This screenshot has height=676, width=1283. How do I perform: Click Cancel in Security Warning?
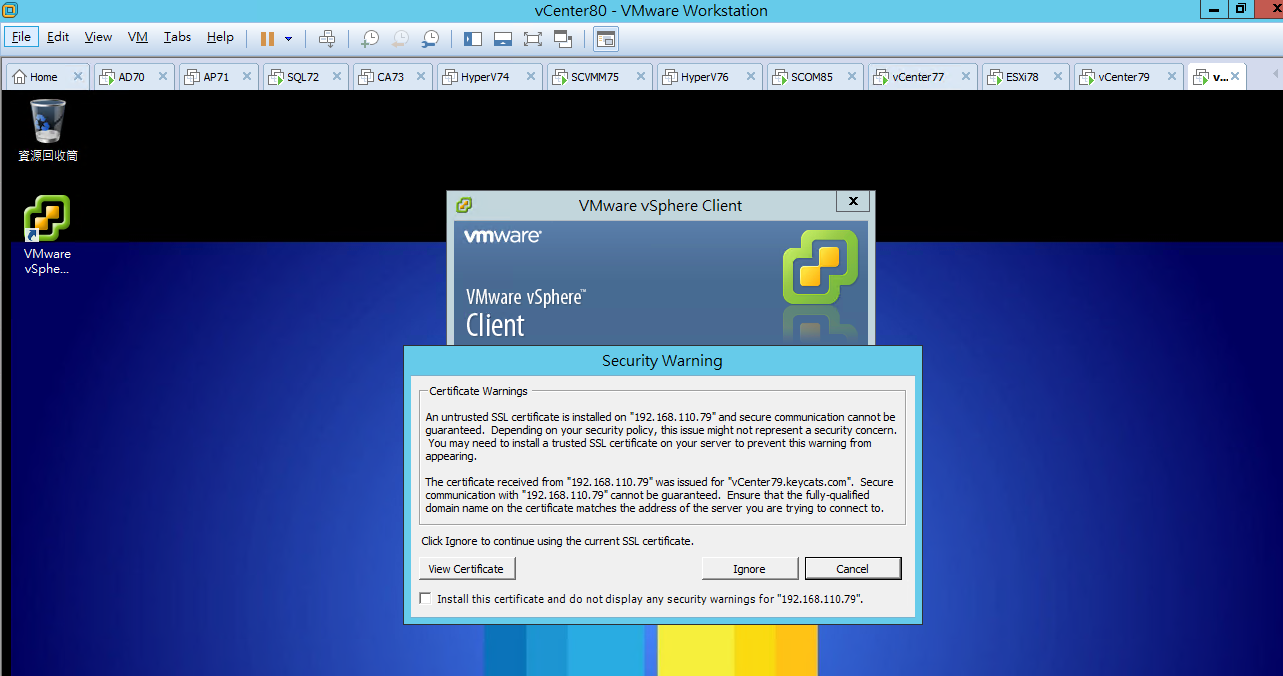853,569
